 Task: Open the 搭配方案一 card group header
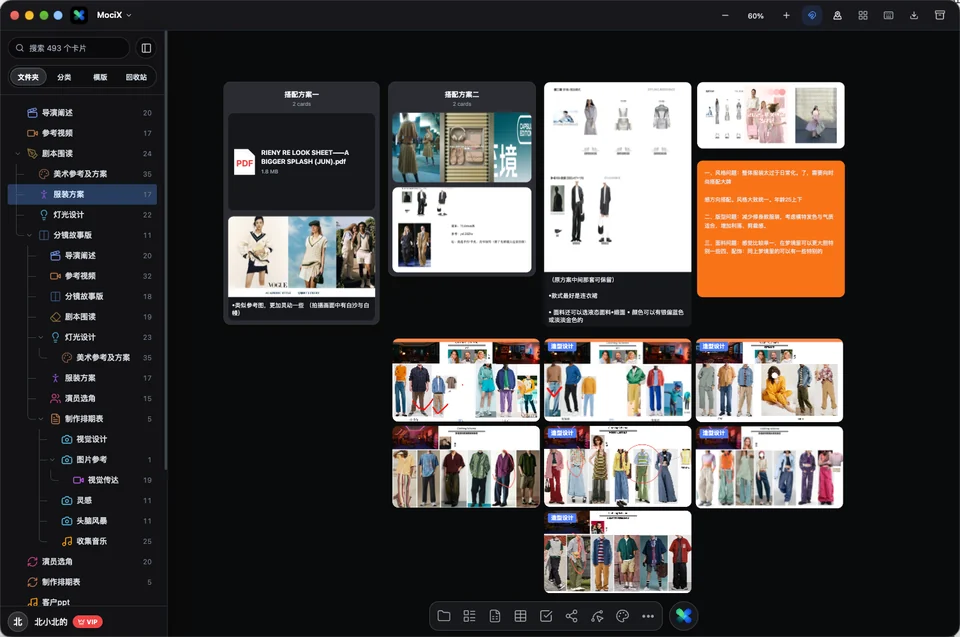pyautogui.click(x=301, y=97)
